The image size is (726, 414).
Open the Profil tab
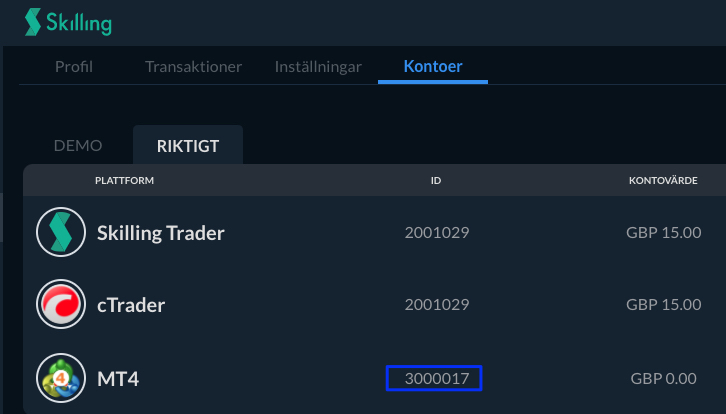[x=74, y=67]
